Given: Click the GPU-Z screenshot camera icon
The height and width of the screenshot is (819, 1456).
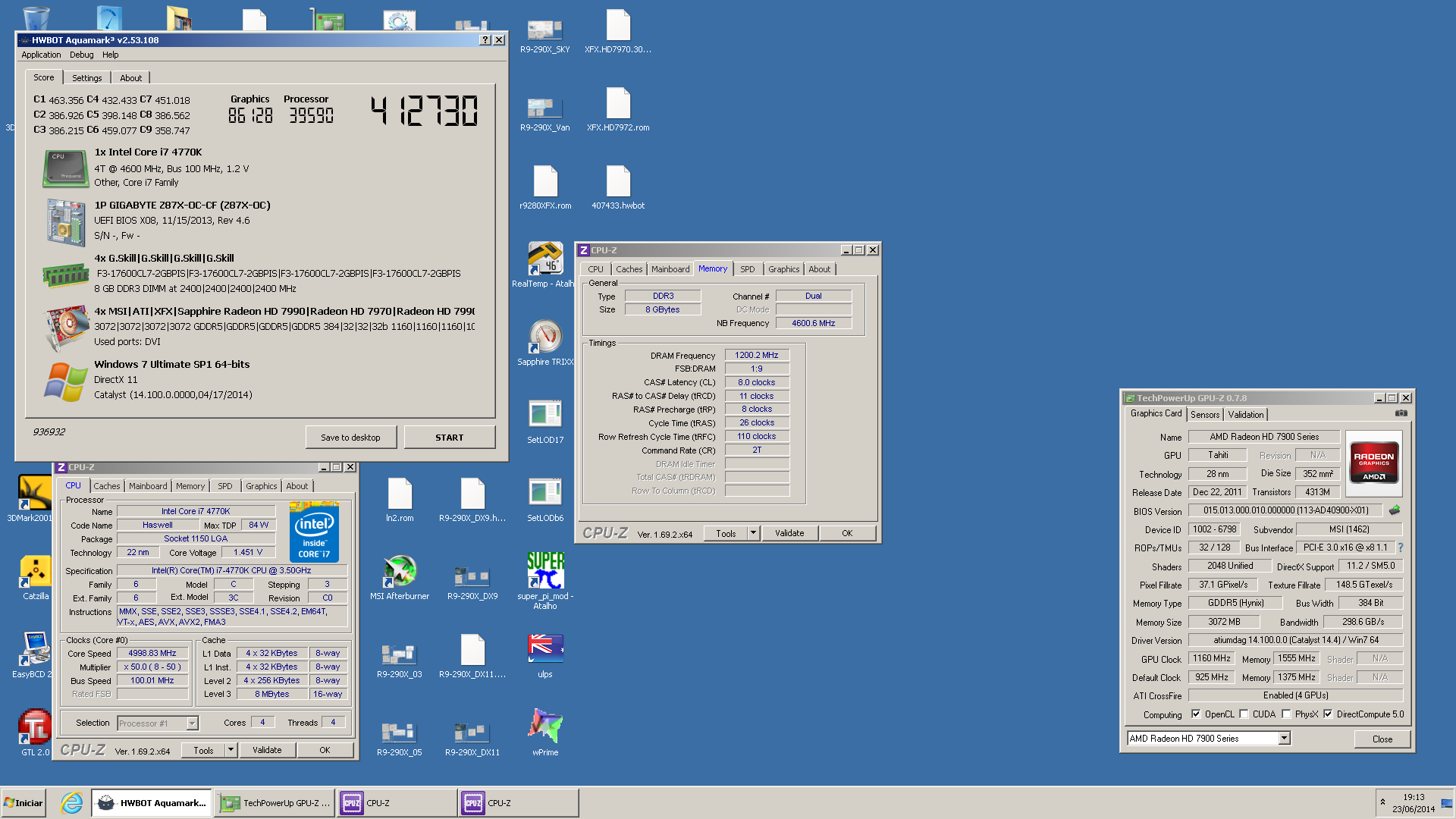Looking at the screenshot, I should [1401, 413].
